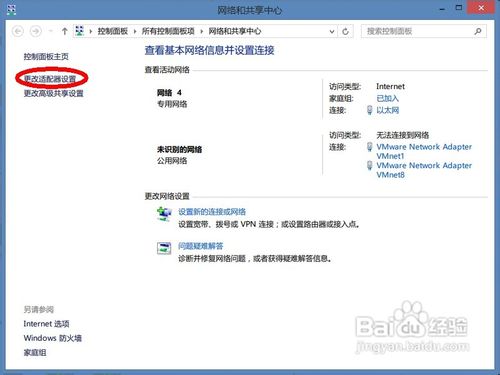Open VMware Network Adapter VMnet1 link
This screenshot has height=375, width=500.
(x=424, y=151)
